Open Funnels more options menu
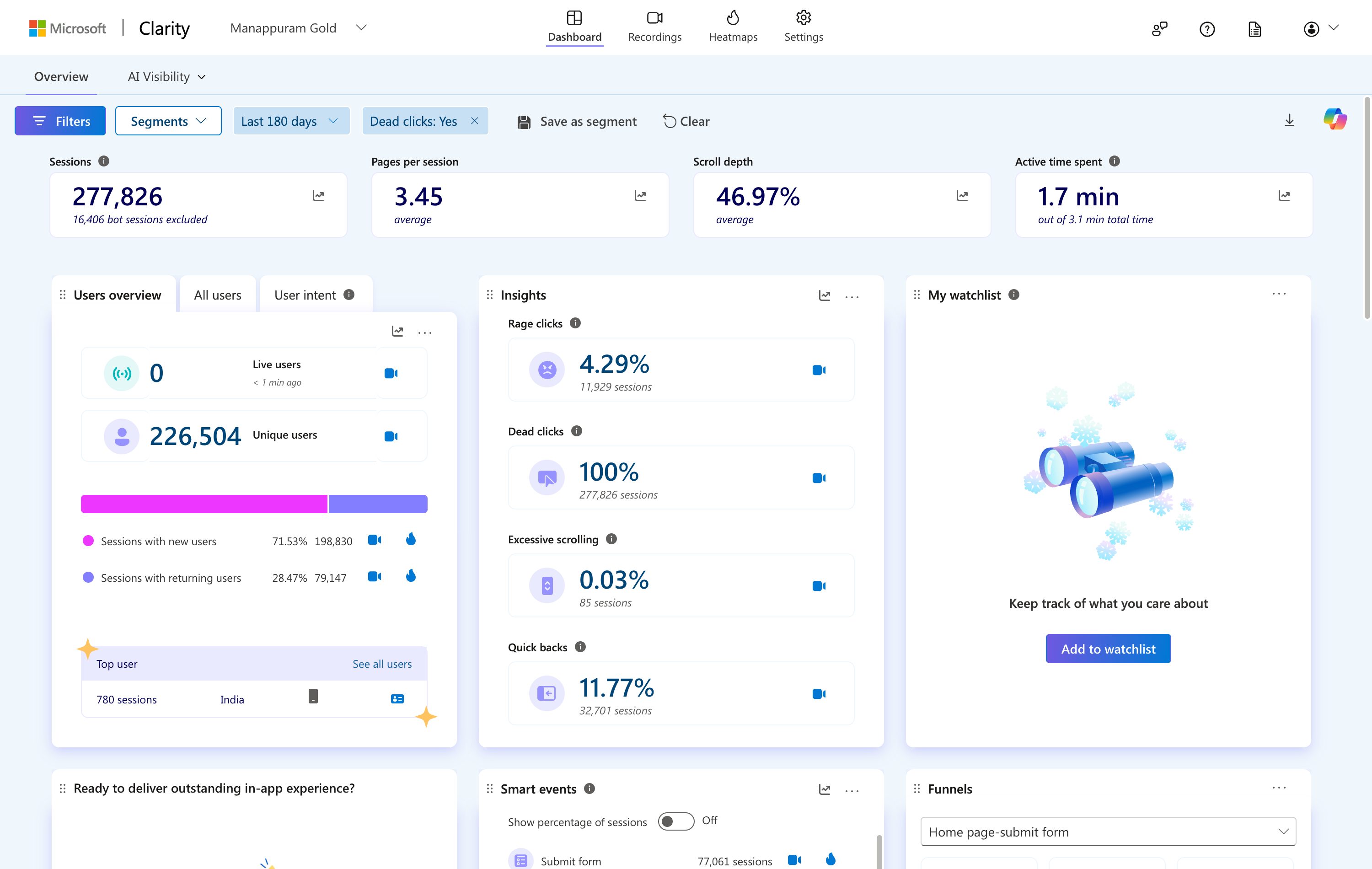This screenshot has width=1372, height=869. pyautogui.click(x=1279, y=788)
